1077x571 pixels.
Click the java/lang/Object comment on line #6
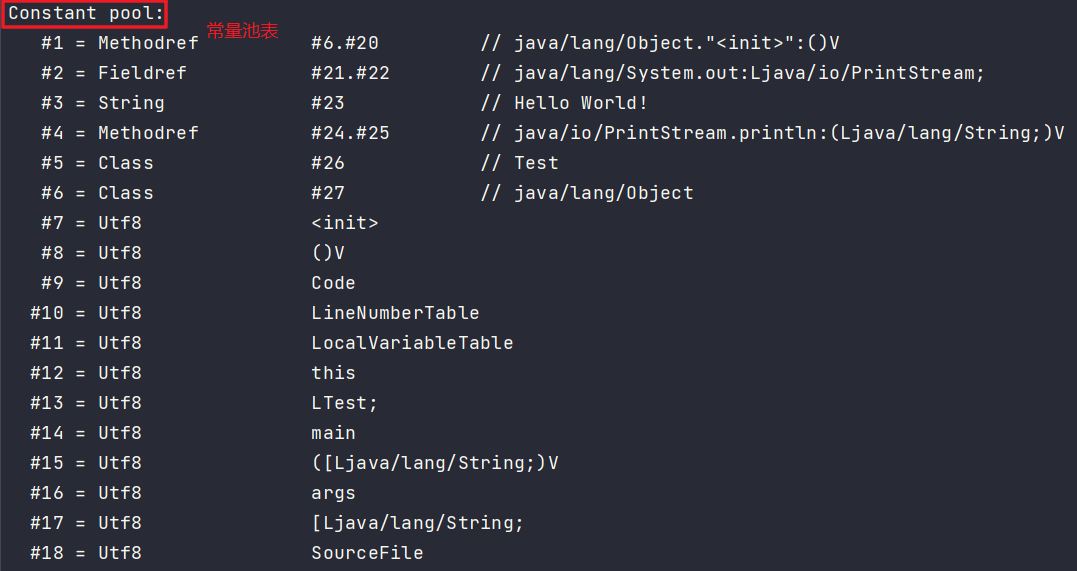coord(604,193)
